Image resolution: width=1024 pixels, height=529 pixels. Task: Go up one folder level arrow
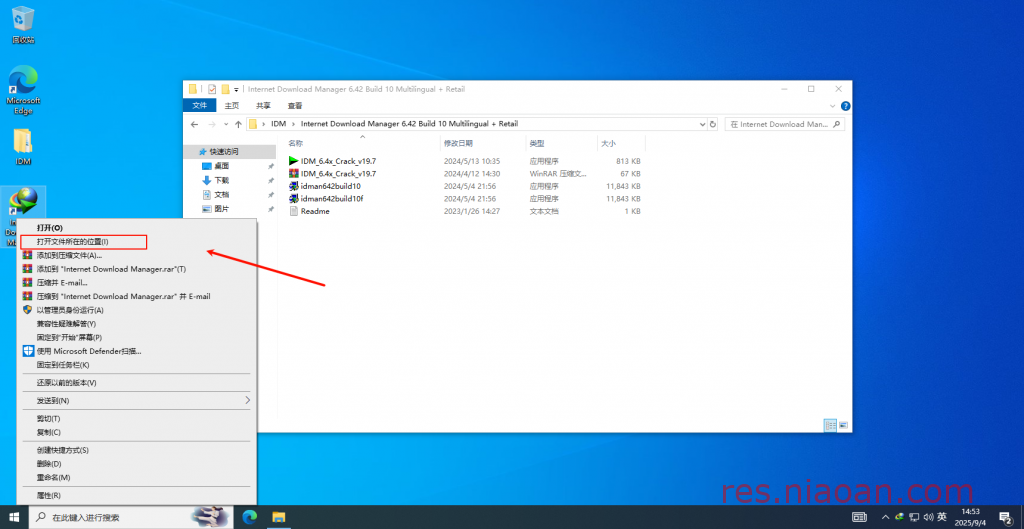pos(238,124)
